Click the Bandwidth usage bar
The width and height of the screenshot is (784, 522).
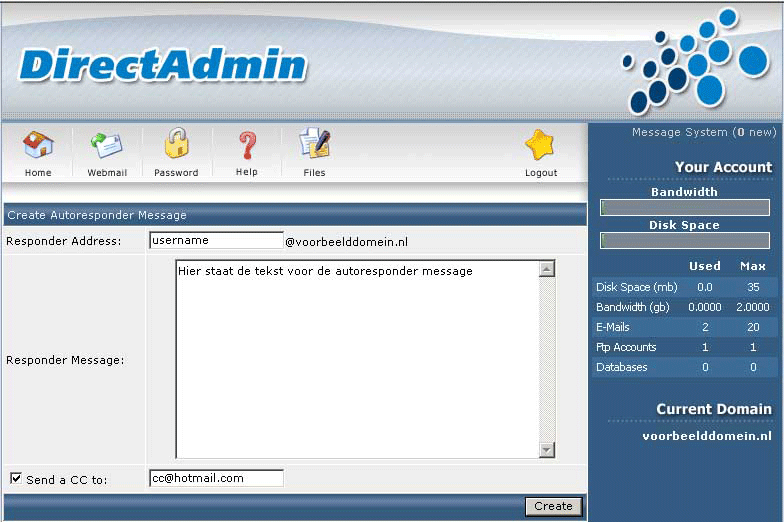pos(684,208)
